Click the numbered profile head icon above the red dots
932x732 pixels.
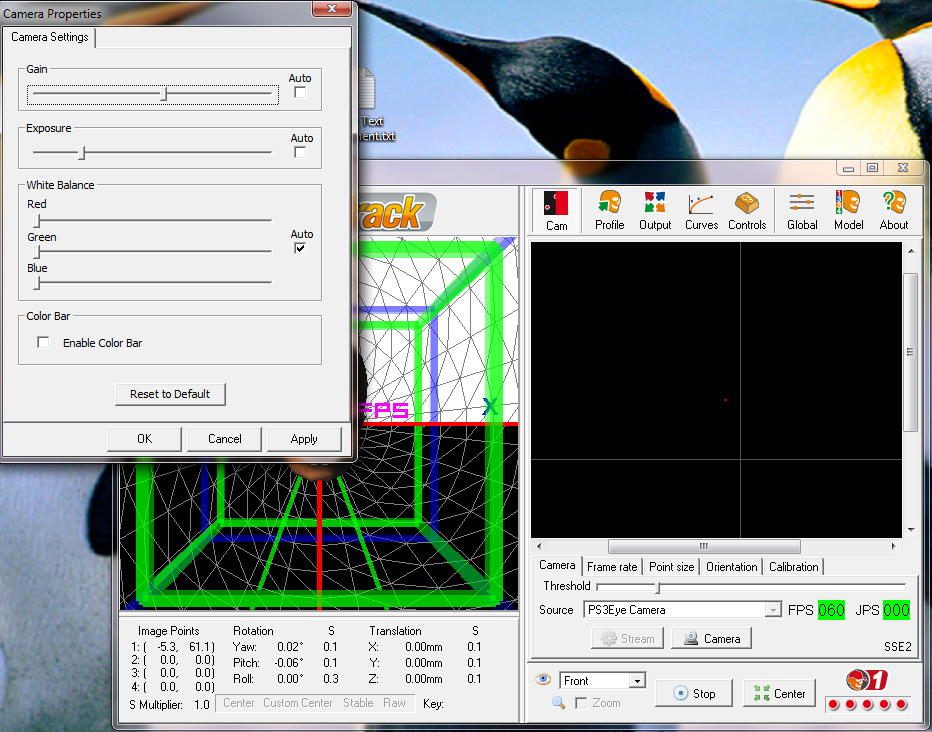pos(867,680)
